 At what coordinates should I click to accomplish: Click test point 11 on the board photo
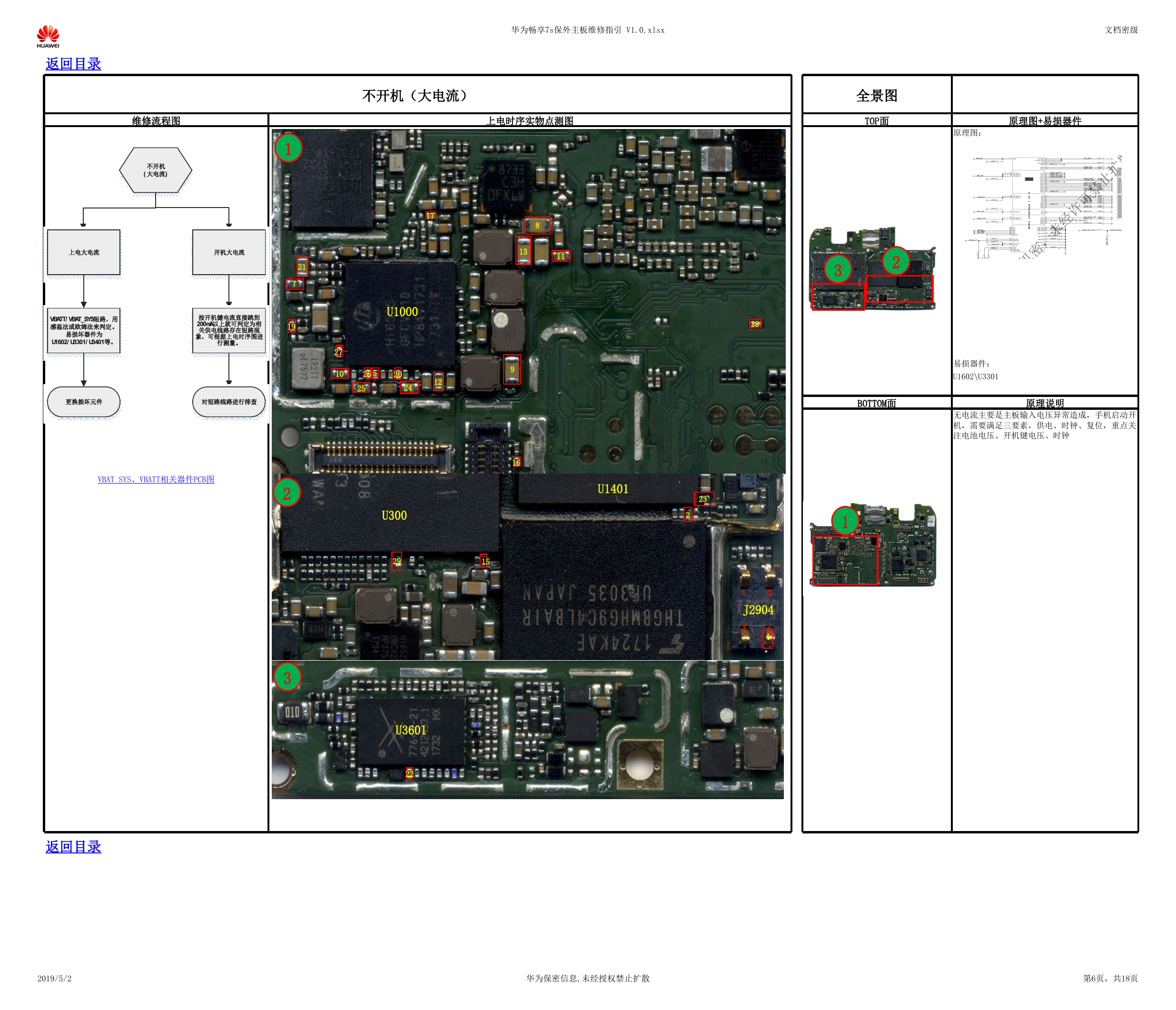561,256
